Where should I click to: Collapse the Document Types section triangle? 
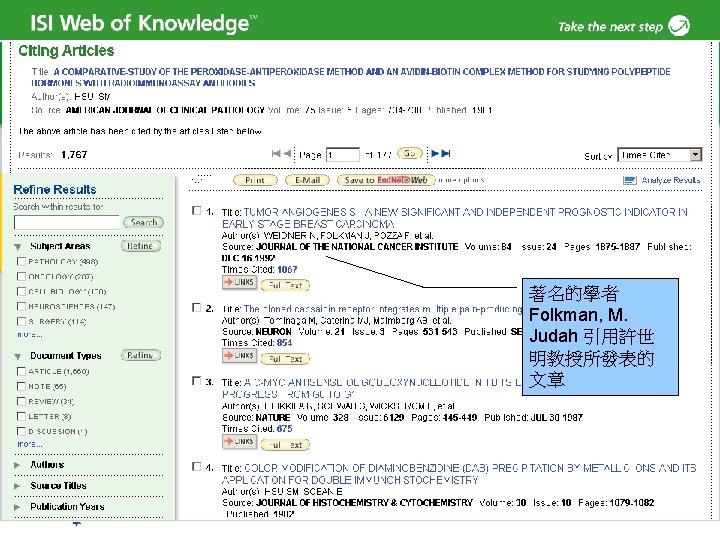[x=18, y=356]
